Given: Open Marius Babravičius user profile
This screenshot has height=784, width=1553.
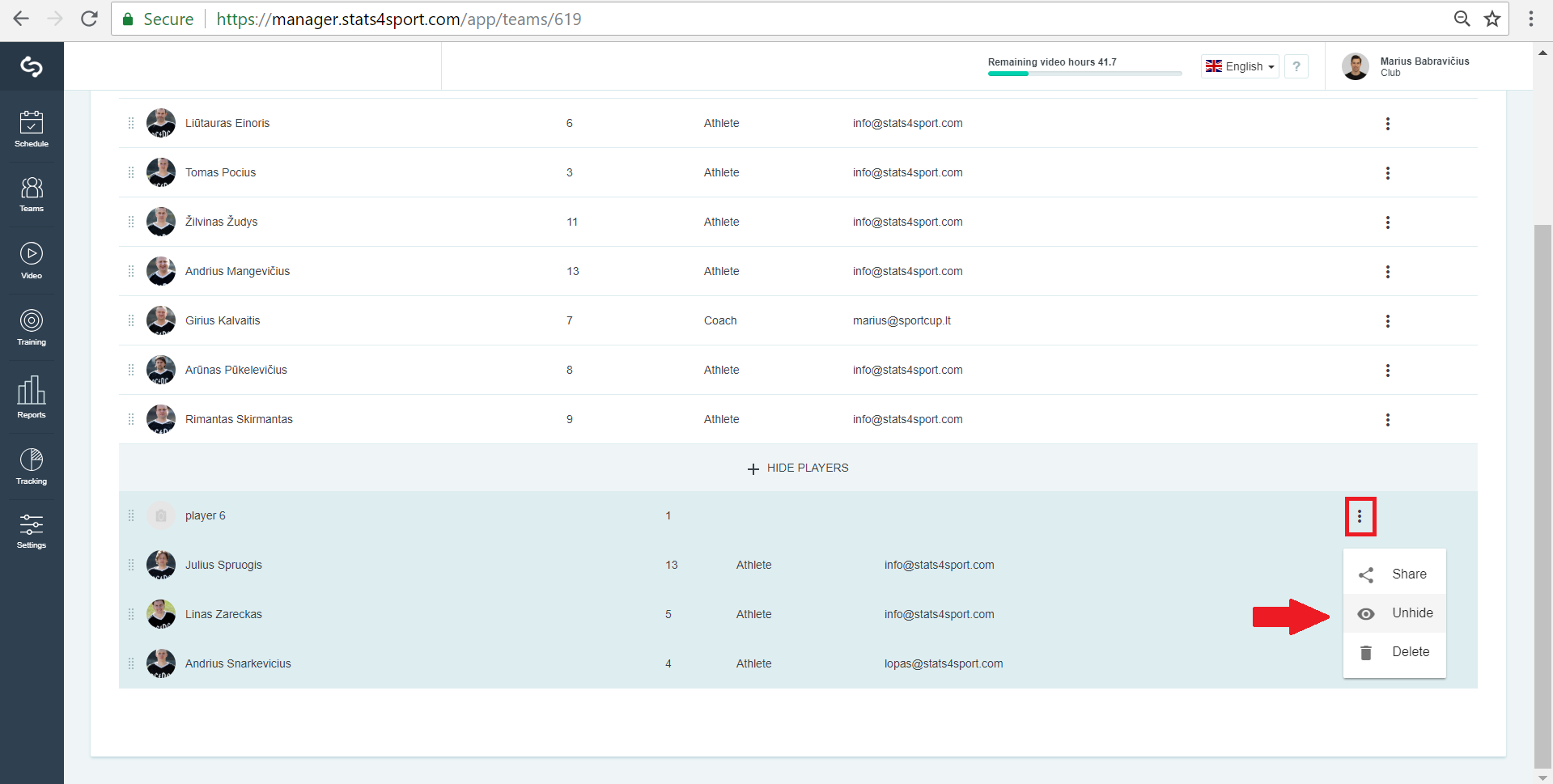Looking at the screenshot, I should (1406, 66).
